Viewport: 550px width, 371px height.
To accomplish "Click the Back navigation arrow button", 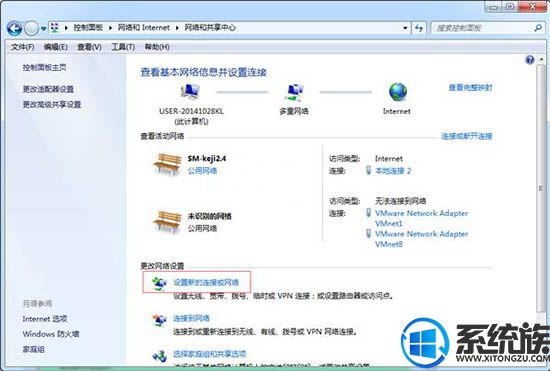I will (x=14, y=28).
